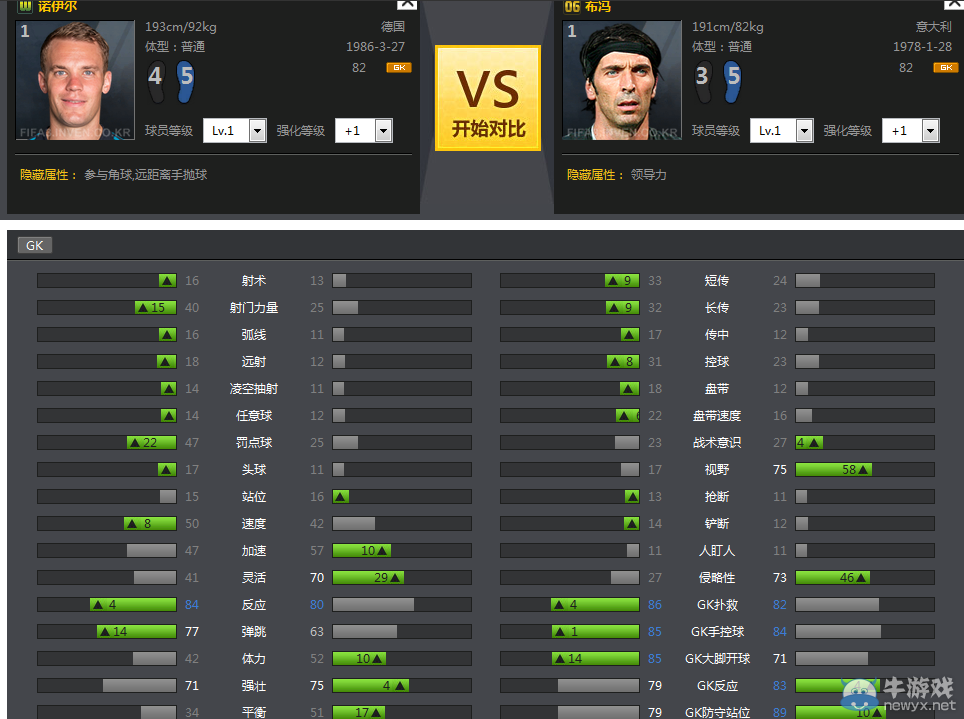Click Neuer's player portrait
Viewport: 964px width, 719px height.
click(x=75, y=81)
